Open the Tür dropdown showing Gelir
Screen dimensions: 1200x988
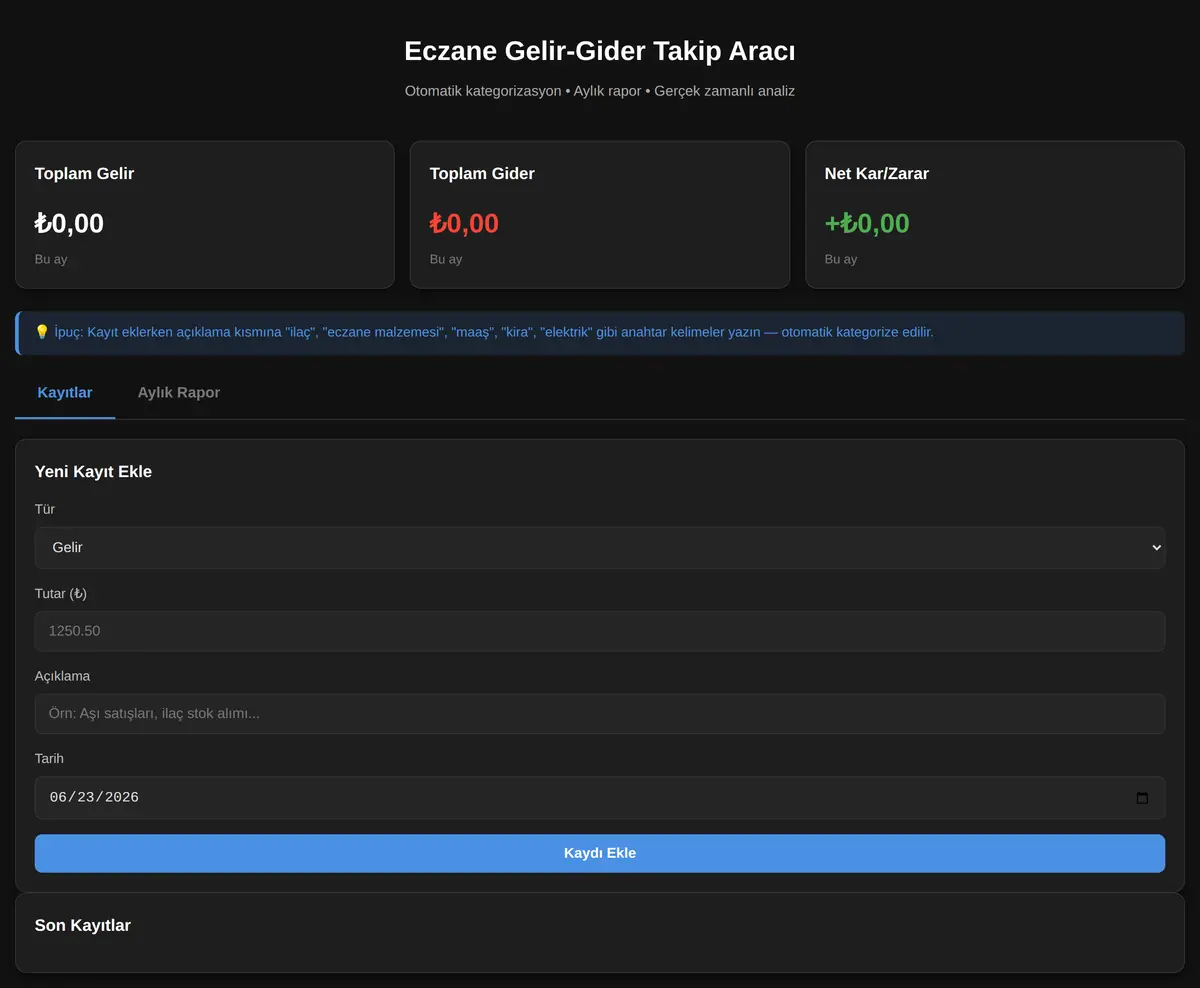click(600, 548)
